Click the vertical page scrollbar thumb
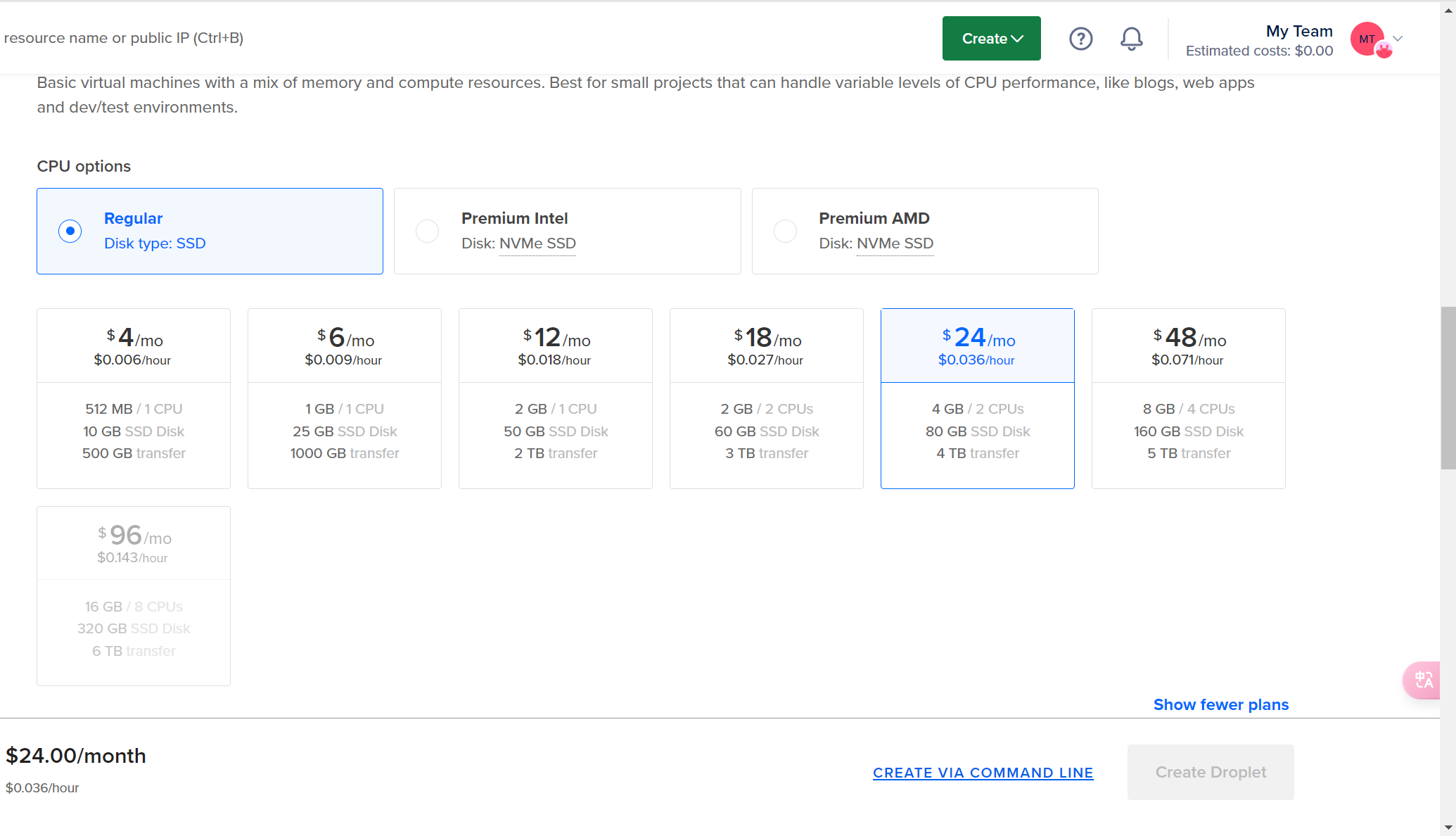 (1448, 387)
